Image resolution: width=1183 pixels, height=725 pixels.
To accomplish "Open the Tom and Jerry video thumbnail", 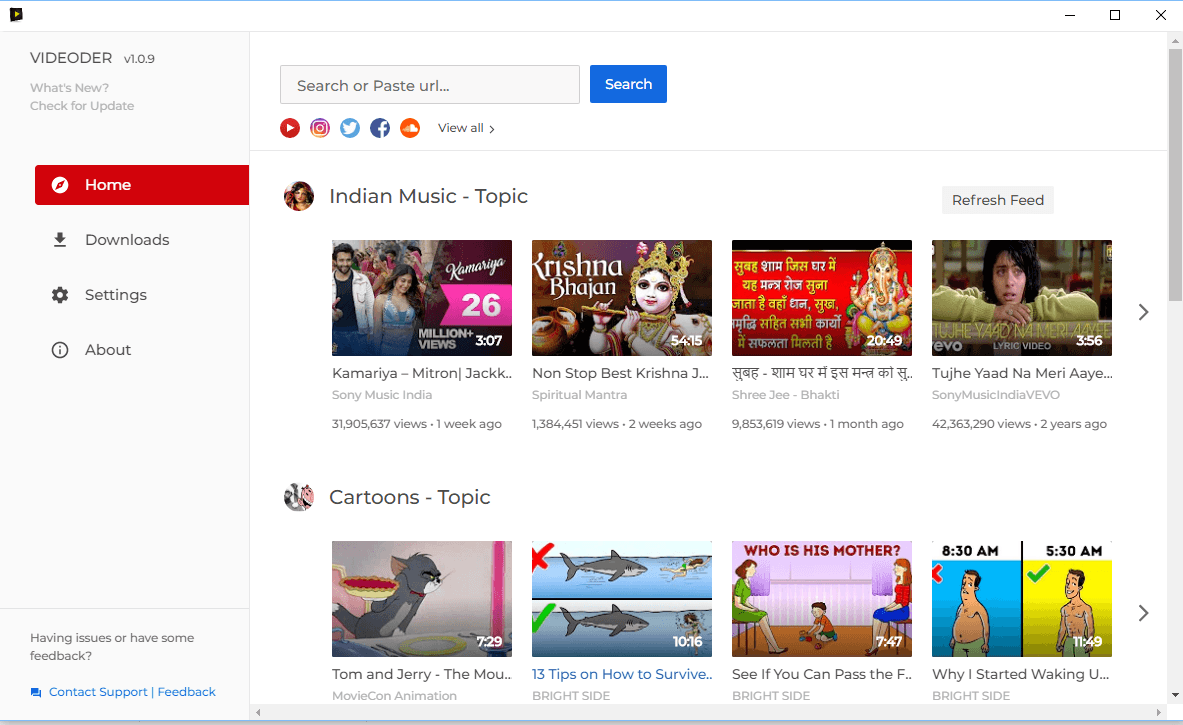I will tap(422, 599).
